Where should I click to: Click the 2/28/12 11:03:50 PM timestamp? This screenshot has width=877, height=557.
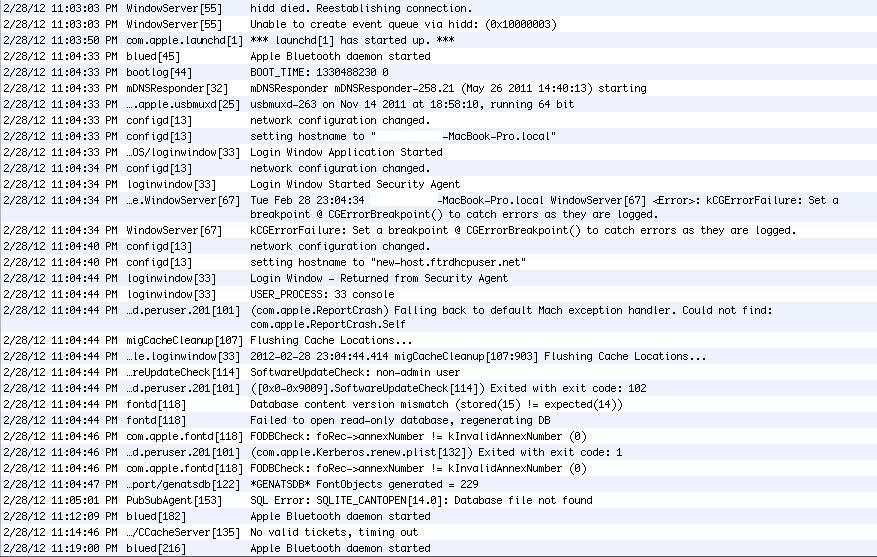[x=60, y=40]
